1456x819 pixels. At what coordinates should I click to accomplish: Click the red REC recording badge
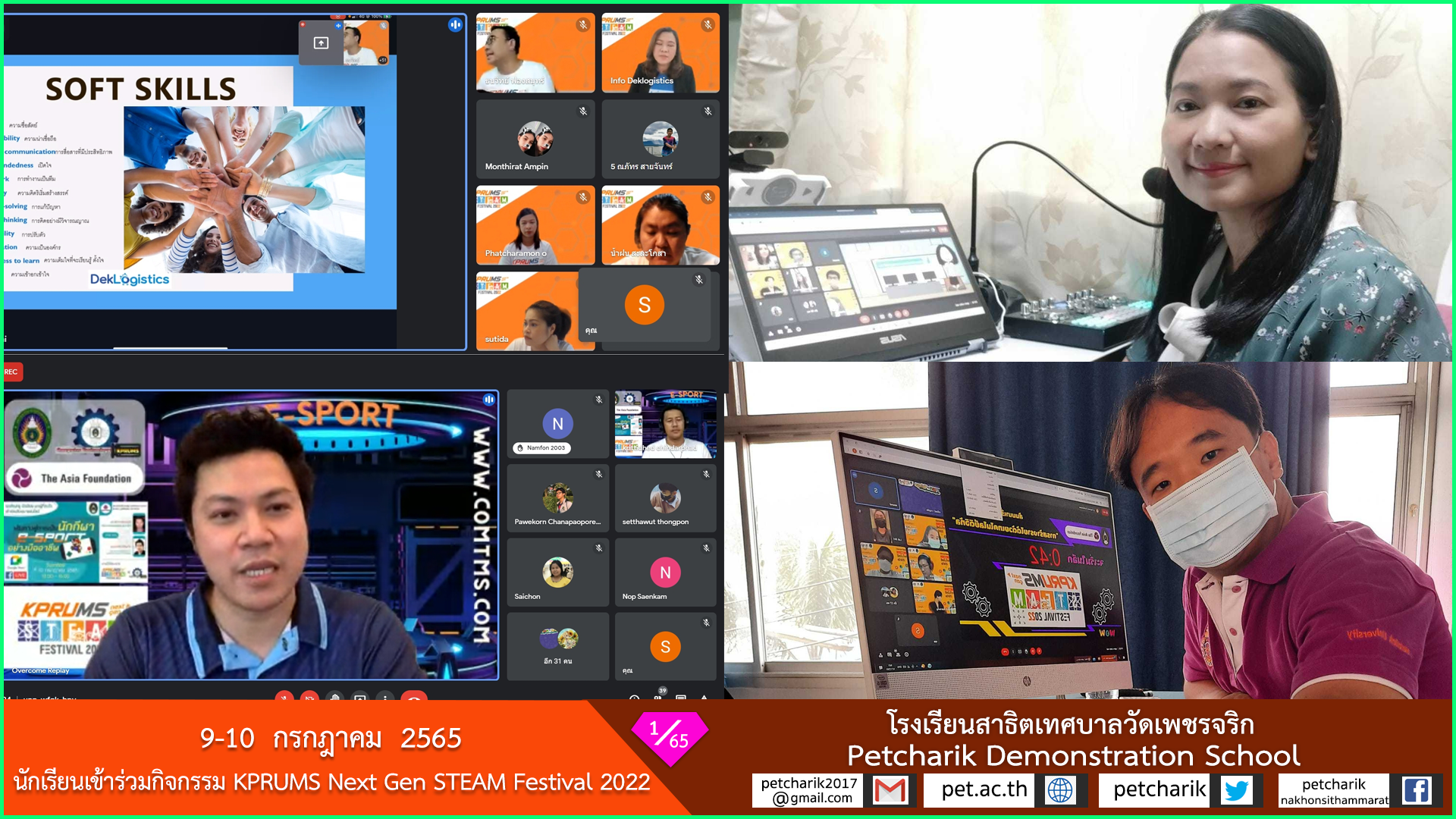pos(12,372)
